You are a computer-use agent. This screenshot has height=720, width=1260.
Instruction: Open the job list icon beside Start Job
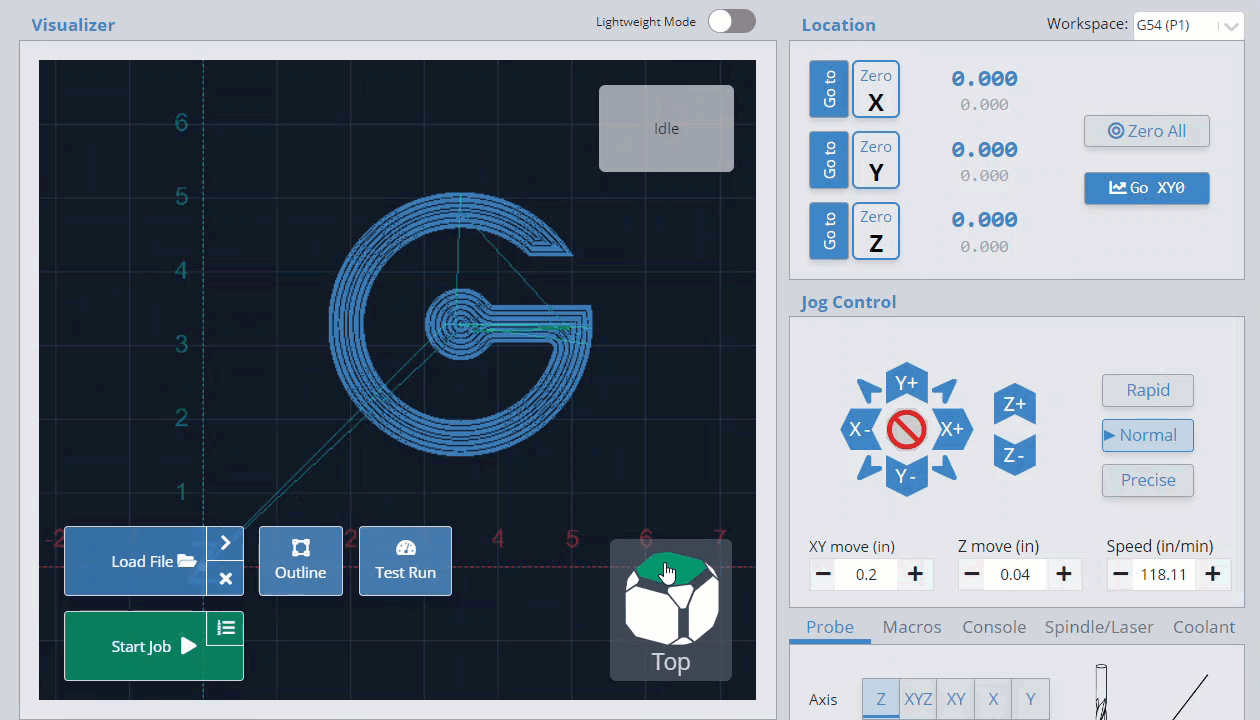pyautogui.click(x=225, y=628)
